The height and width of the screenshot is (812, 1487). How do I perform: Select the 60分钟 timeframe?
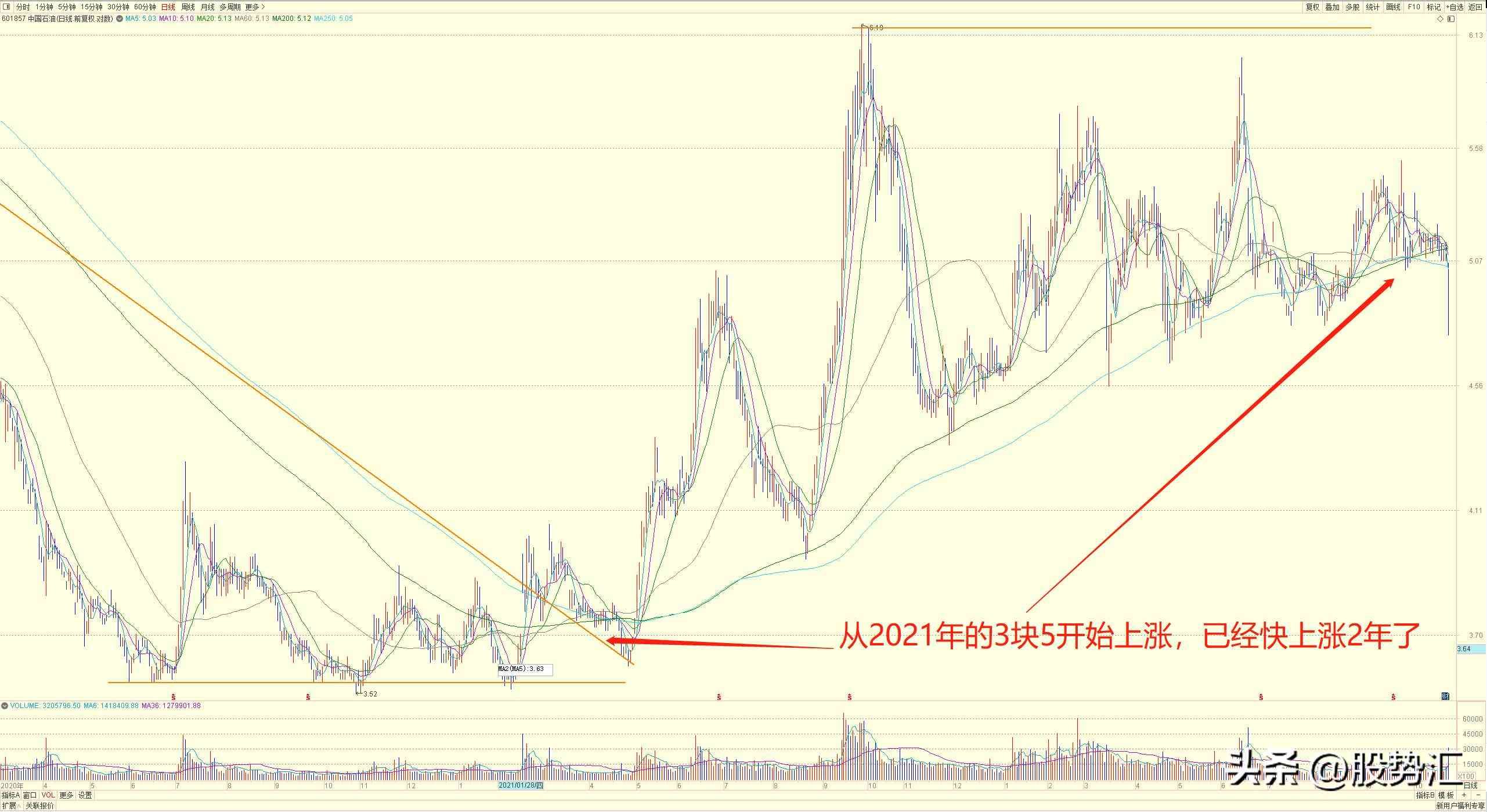(145, 7)
